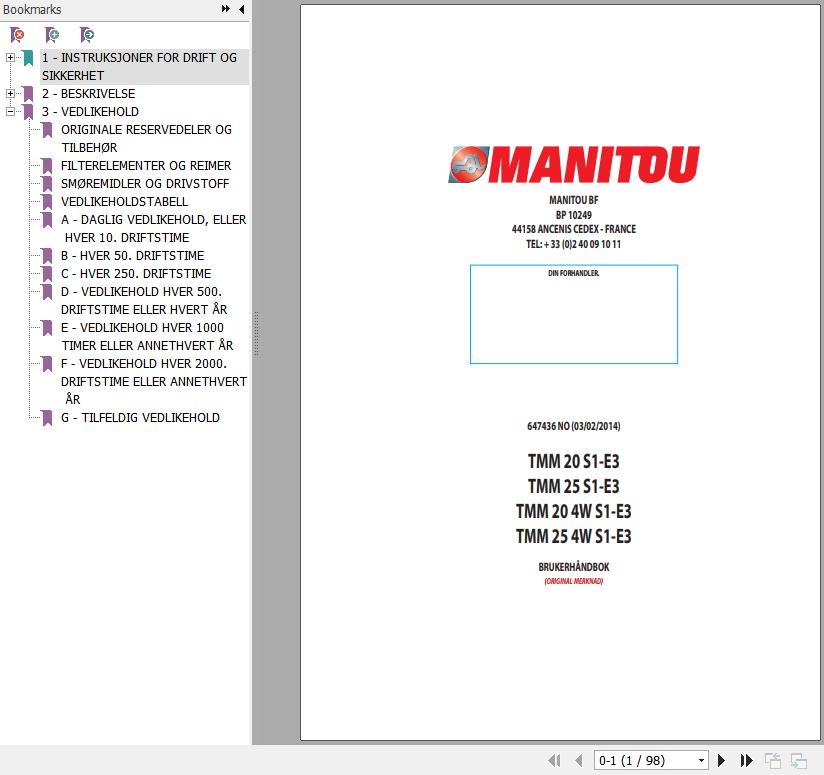Open the page number dropdown arrow
The image size is (824, 775).
click(x=701, y=760)
